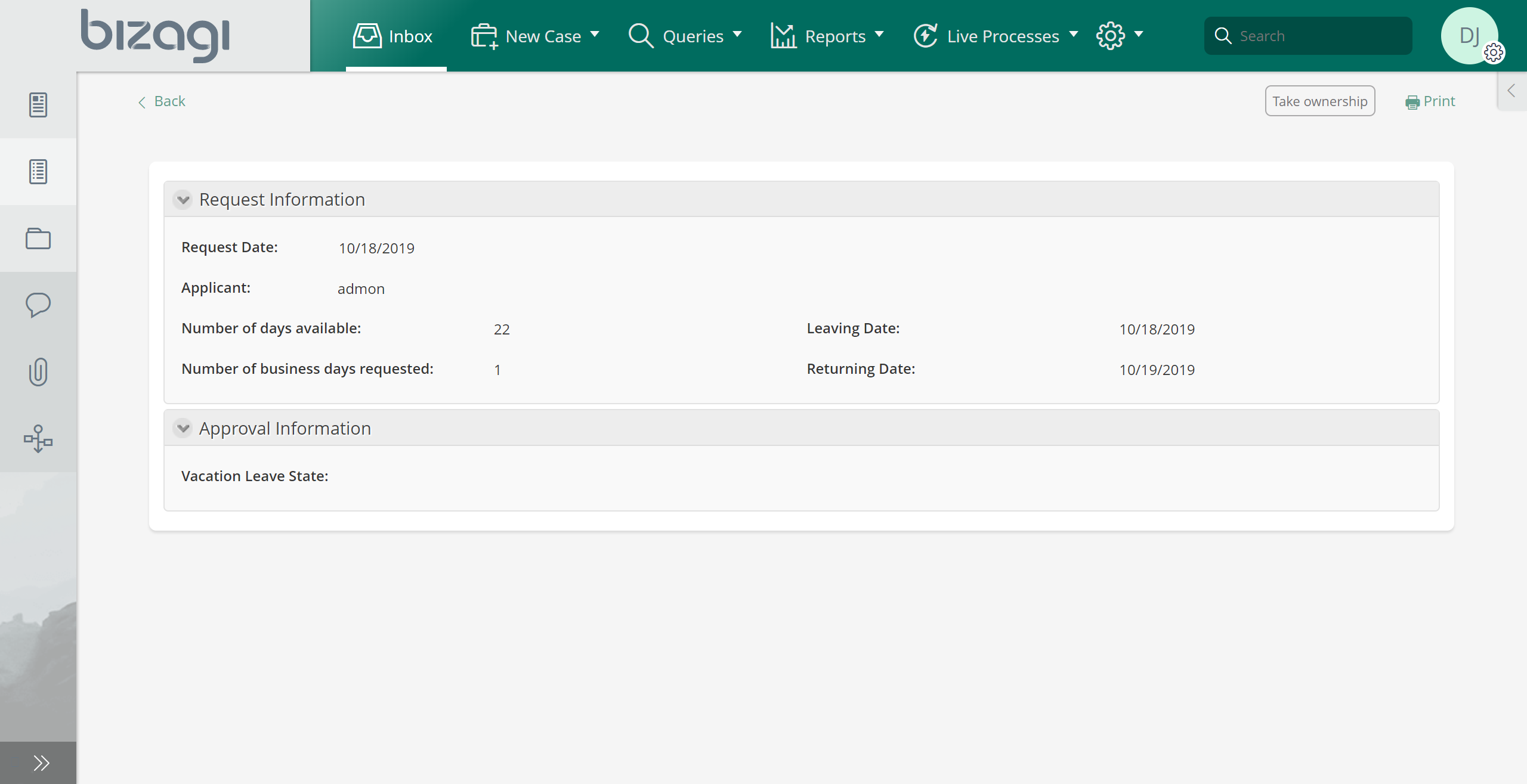Click Number of business days requested label
The height and width of the screenshot is (784, 1527).
(x=307, y=368)
